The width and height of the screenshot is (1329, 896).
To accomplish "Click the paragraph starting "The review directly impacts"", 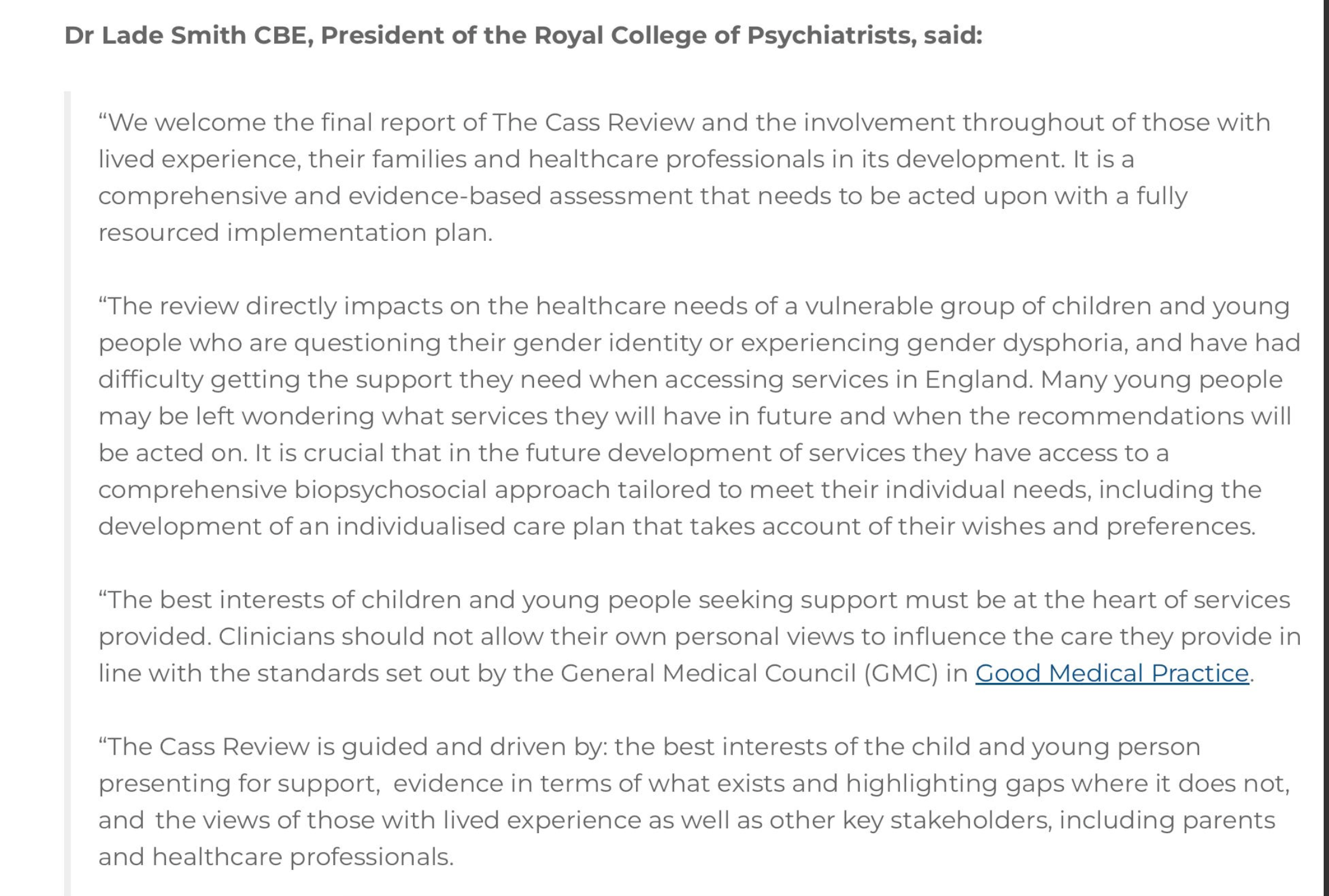I will (x=694, y=415).
